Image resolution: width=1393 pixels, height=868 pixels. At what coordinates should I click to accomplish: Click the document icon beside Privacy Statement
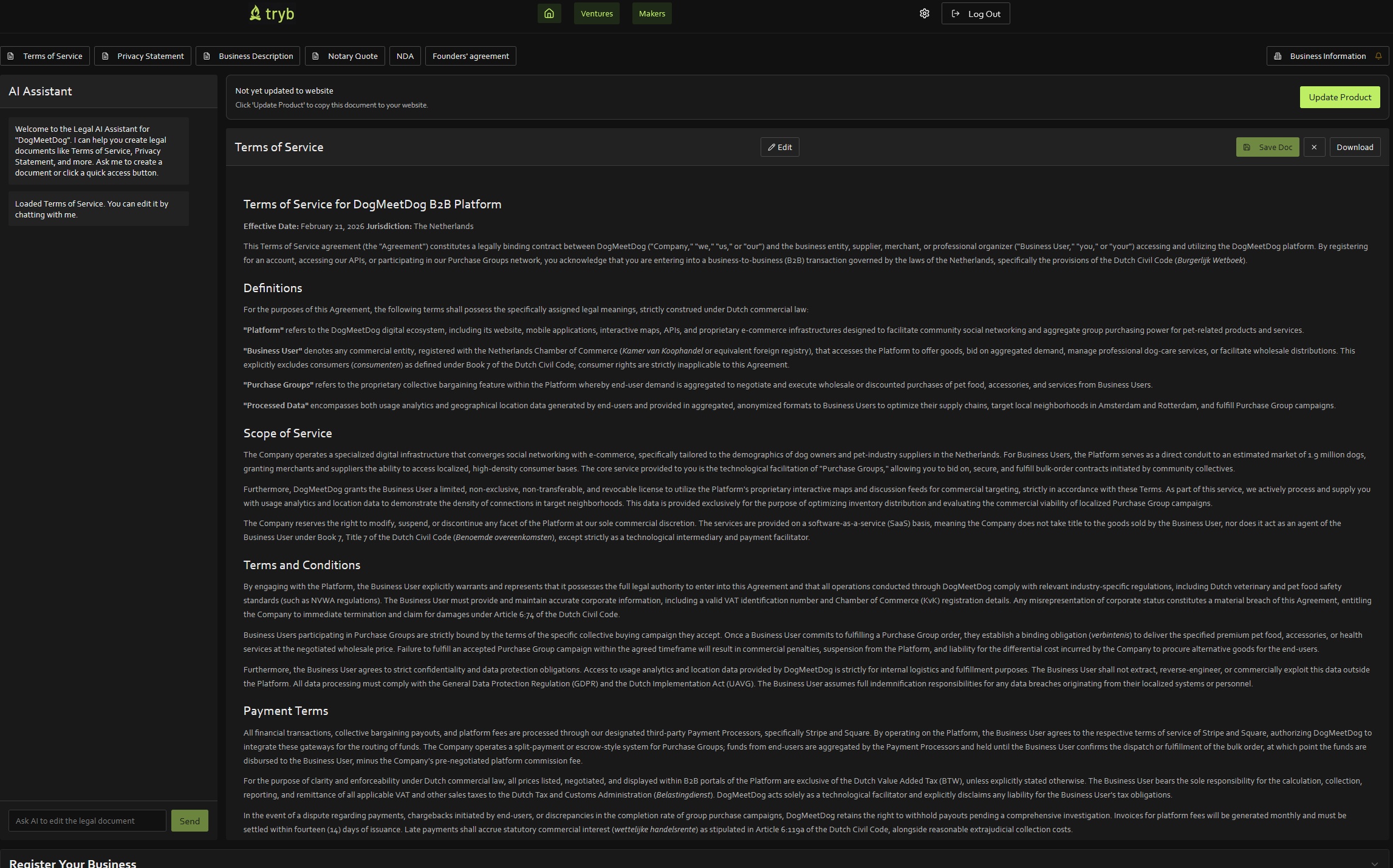coord(104,56)
